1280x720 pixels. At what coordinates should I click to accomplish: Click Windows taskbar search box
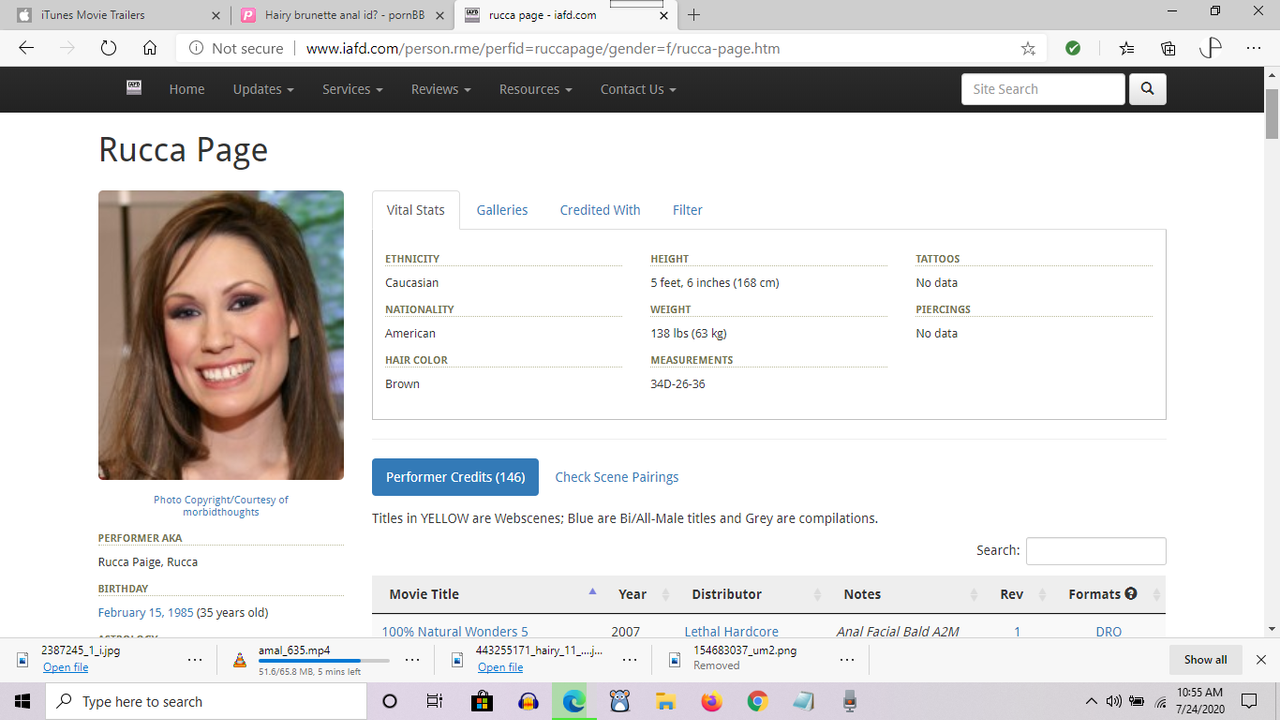(206, 701)
